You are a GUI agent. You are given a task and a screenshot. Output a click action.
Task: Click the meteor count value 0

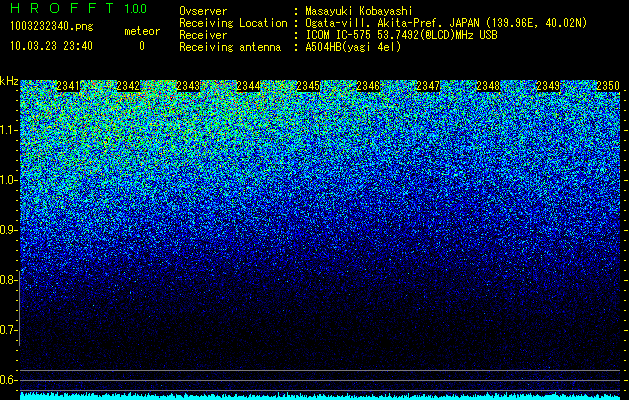pos(142,46)
